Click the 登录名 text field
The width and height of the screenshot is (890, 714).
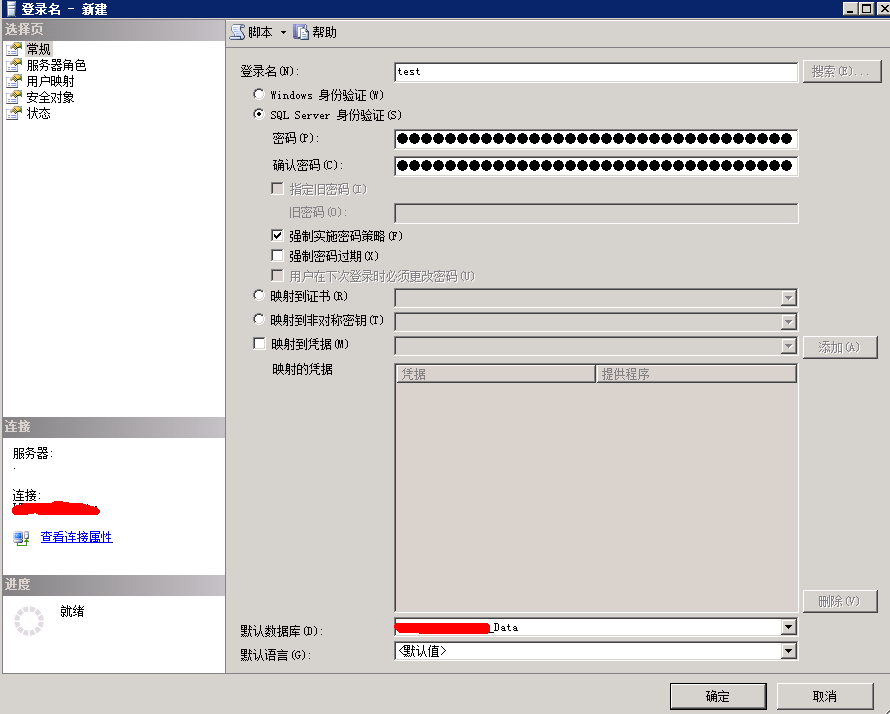pyautogui.click(x=596, y=72)
